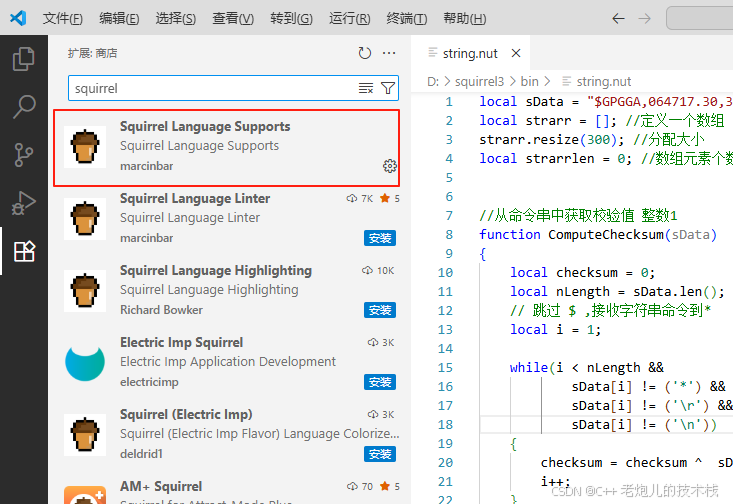Screen dimensions: 733x504
Task: Close the string.nut editor tab
Action: pos(516,53)
